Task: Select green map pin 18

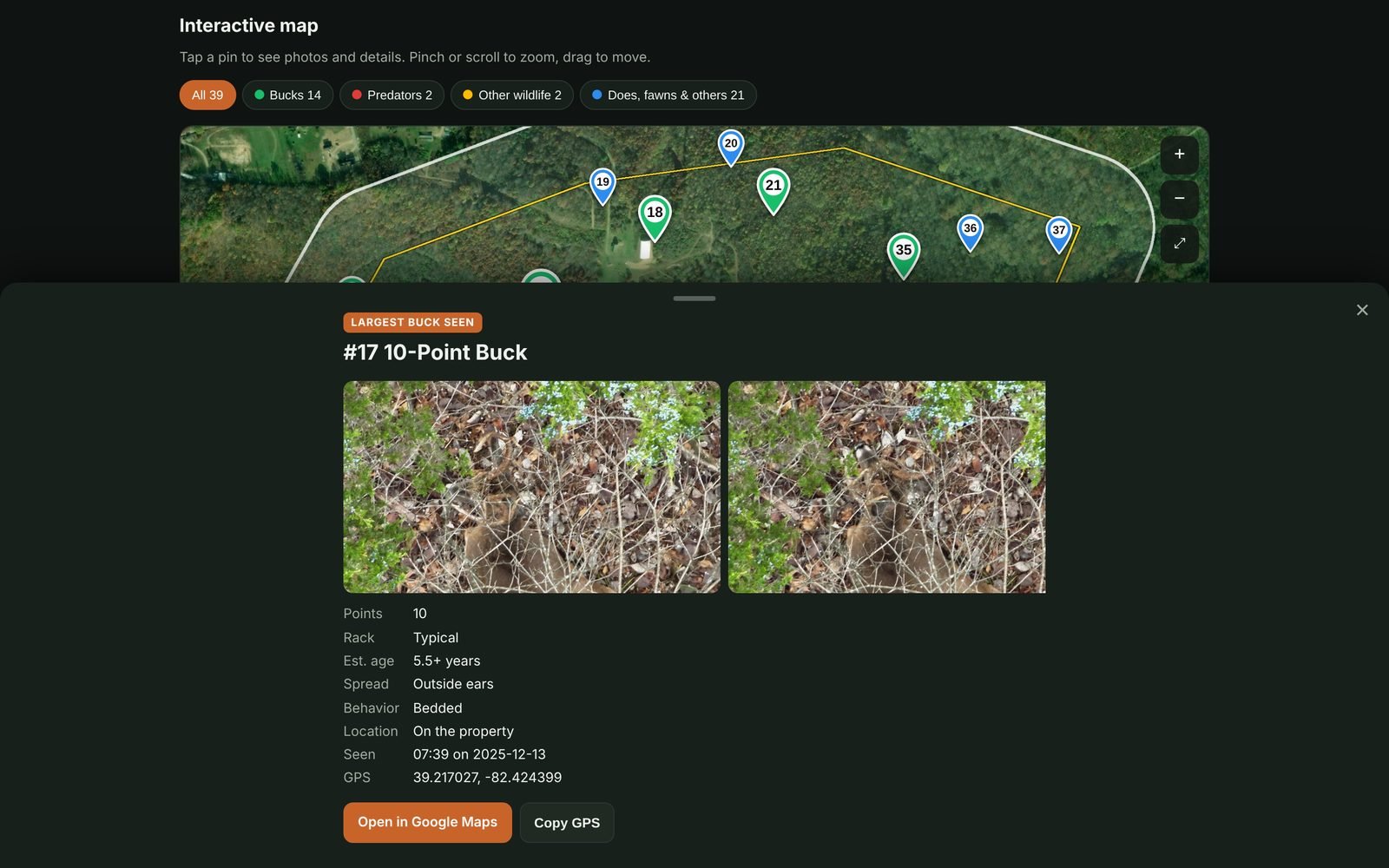Action: coord(655,218)
